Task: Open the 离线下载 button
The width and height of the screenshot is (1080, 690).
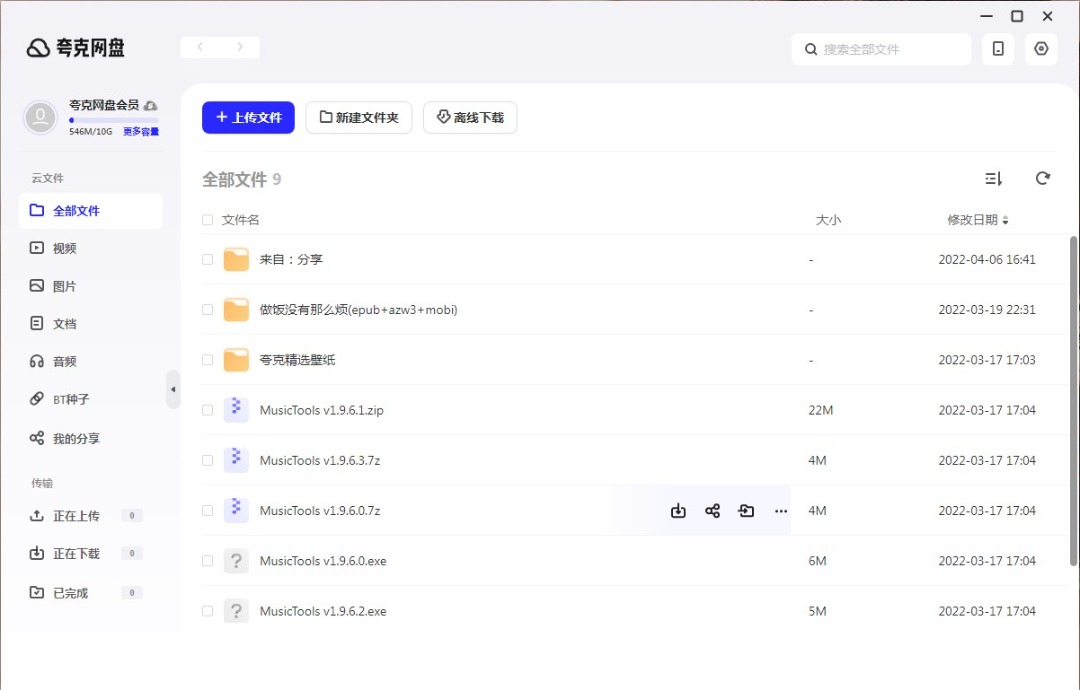Action: tap(470, 117)
